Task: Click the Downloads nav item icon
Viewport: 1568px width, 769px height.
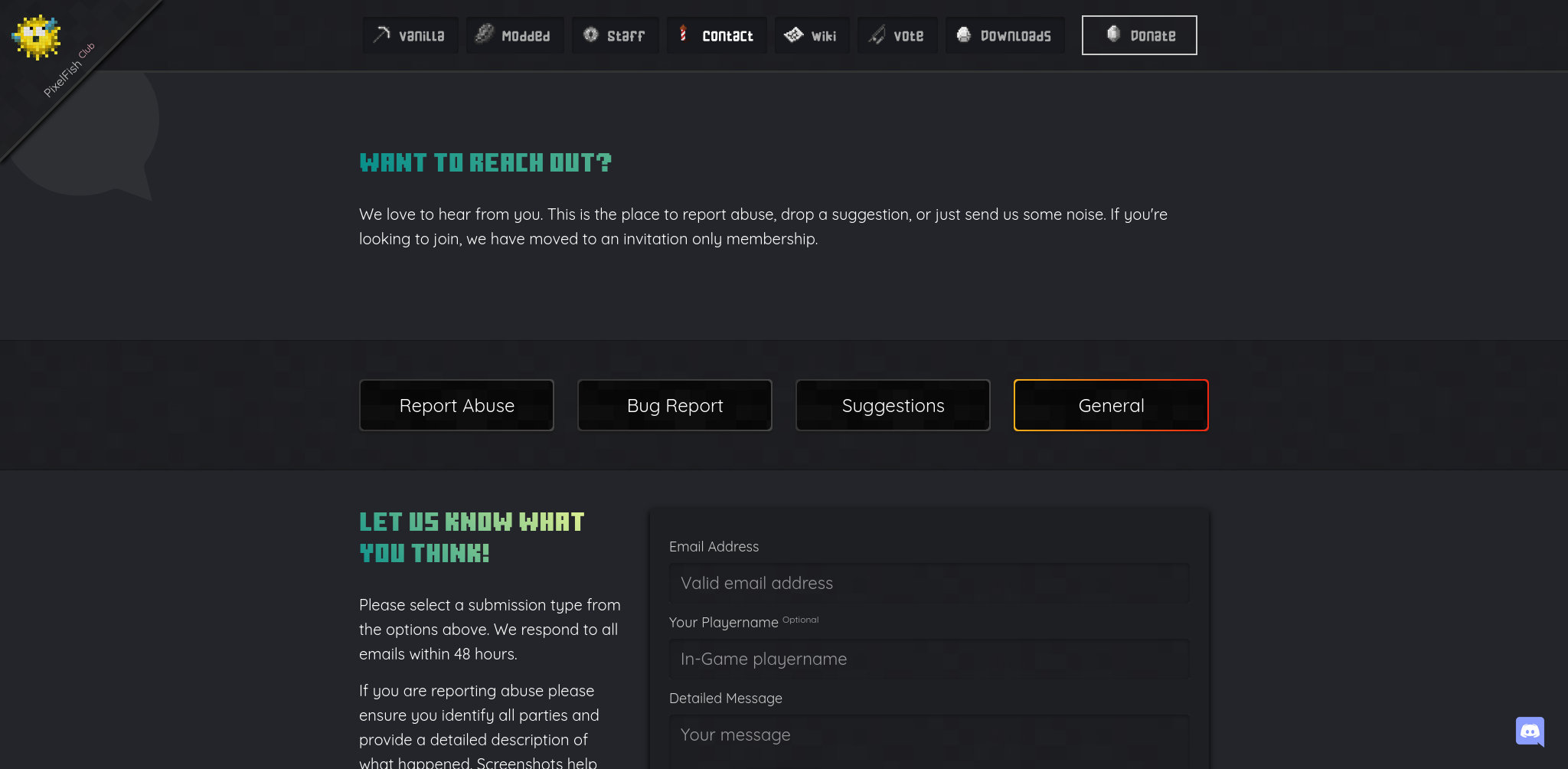Action: click(964, 34)
